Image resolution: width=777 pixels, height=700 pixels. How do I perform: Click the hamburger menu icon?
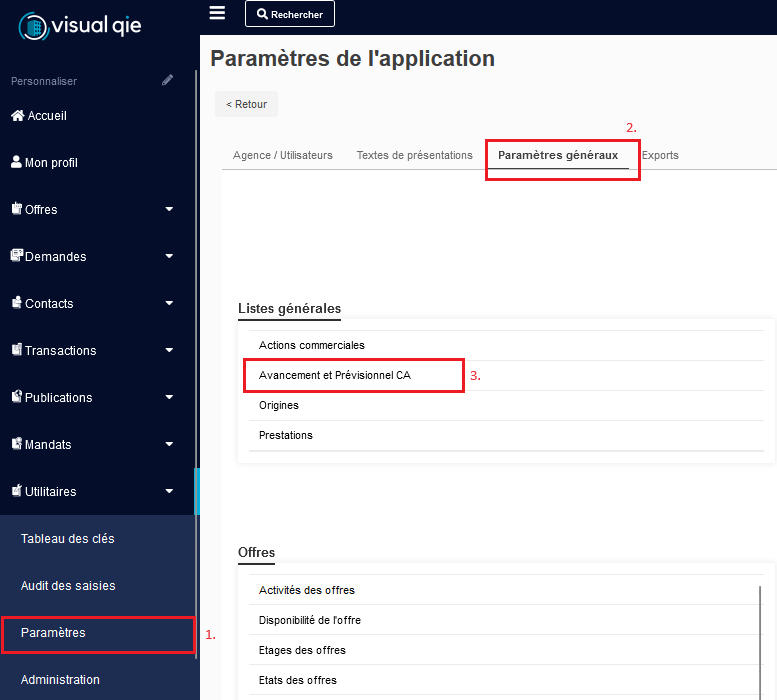[217, 12]
